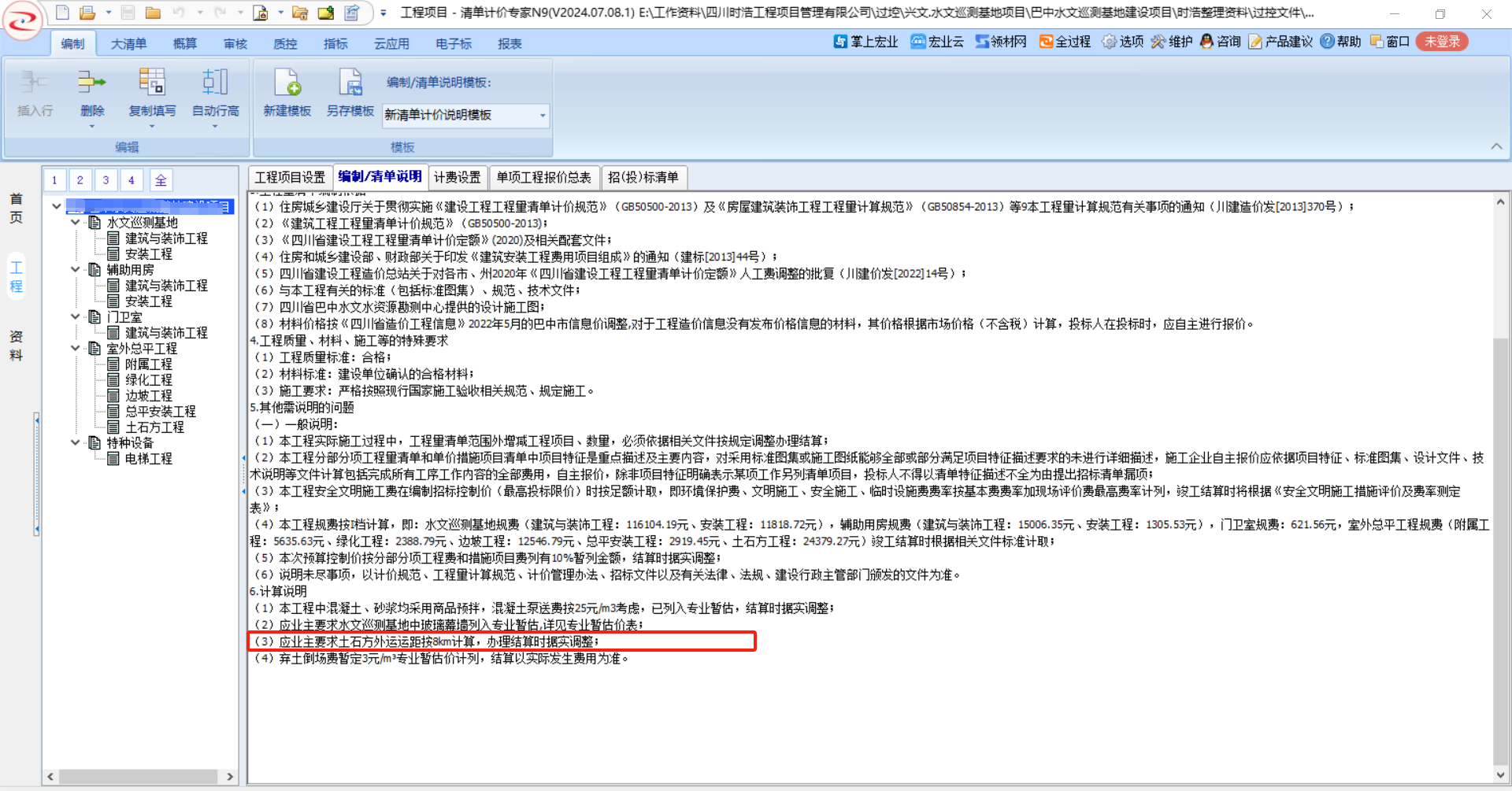Open 咨询 consultation icon
The height and width of the screenshot is (791, 1512).
click(1220, 42)
